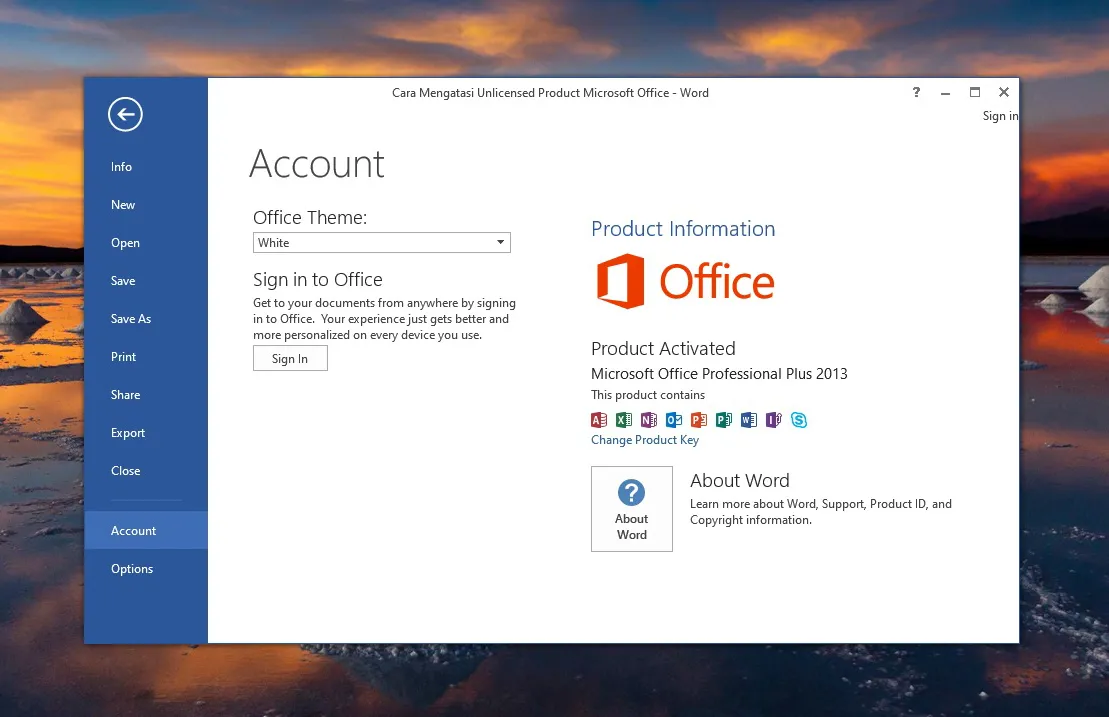Open the Publisher icon
The image size is (1109, 717).
click(723, 419)
